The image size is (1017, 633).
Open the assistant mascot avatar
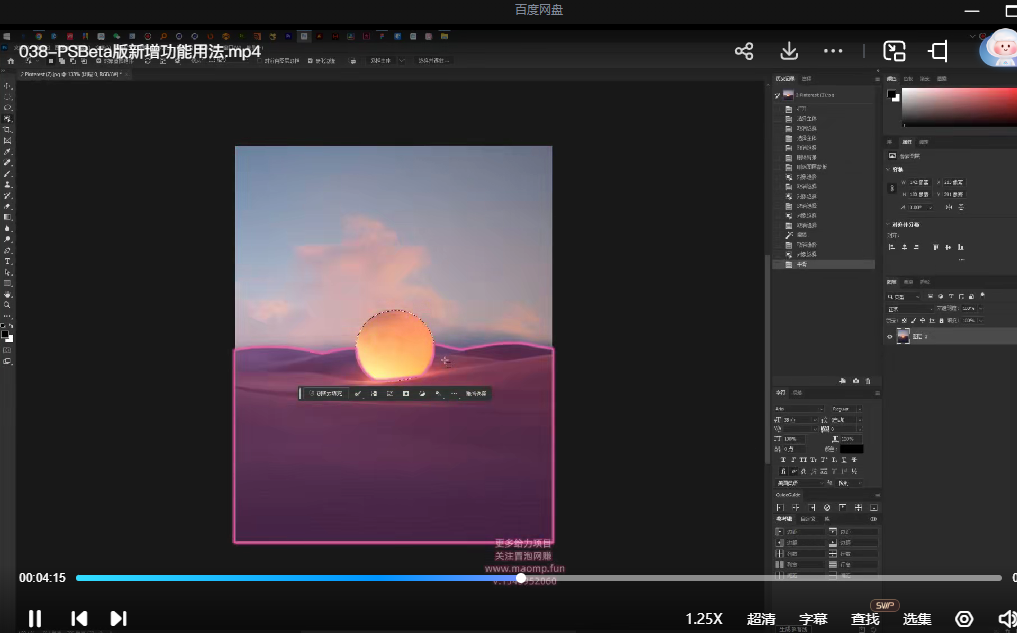click(x=999, y=47)
